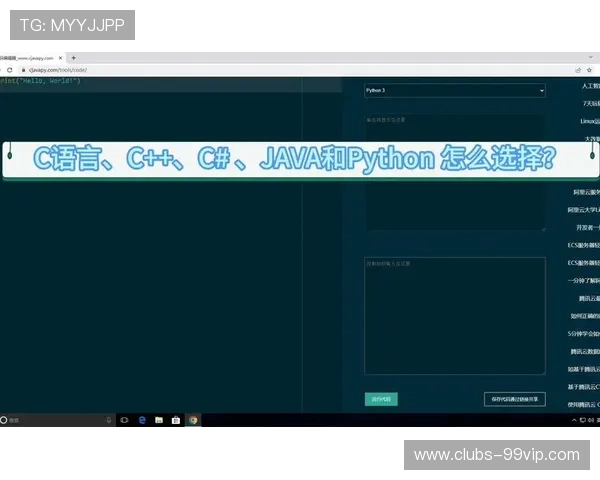Switch to Chrome on the taskbar
Viewport: 600px width, 480px height.
tap(193, 420)
